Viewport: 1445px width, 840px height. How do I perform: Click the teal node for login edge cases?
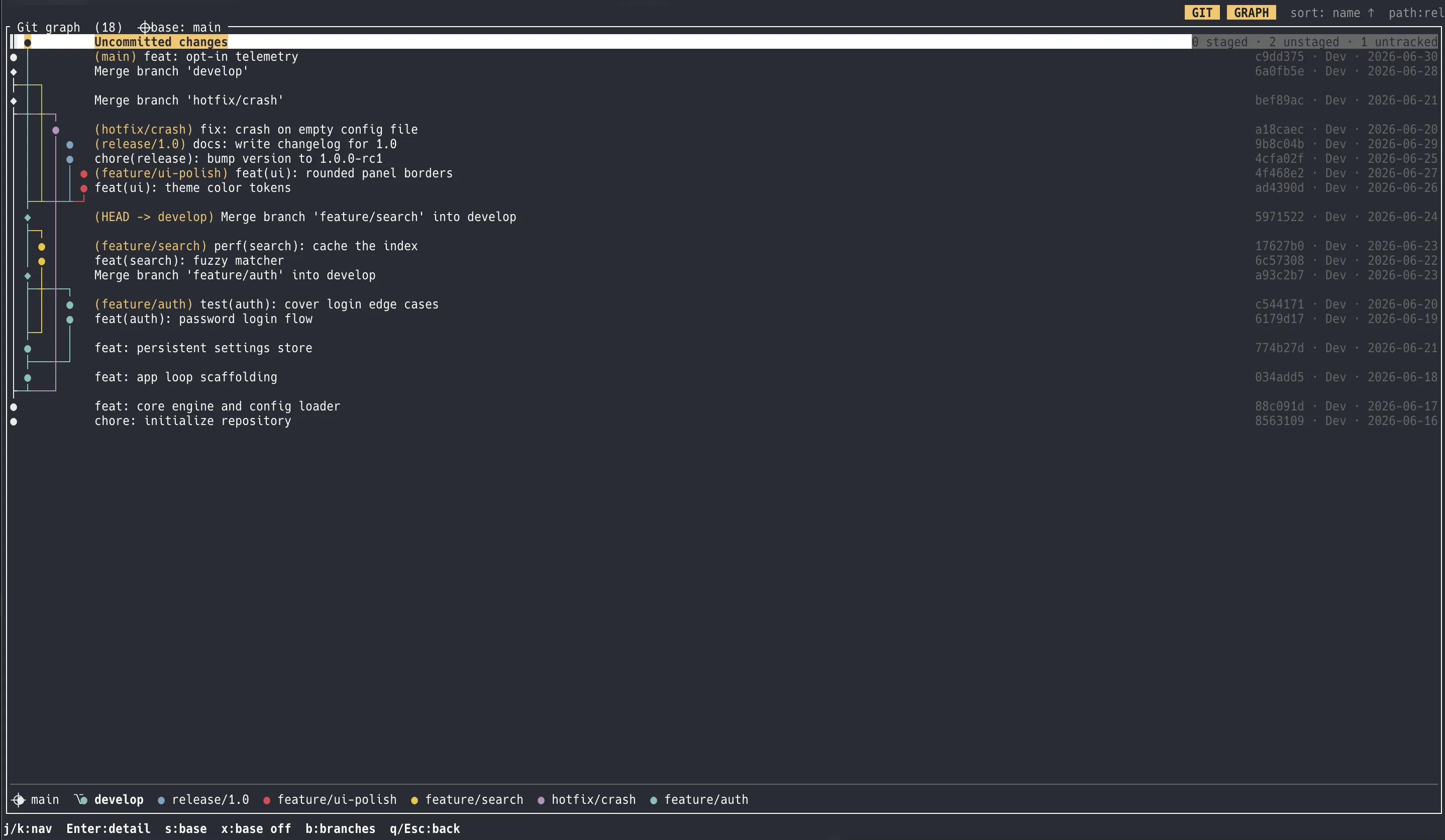[x=69, y=305]
